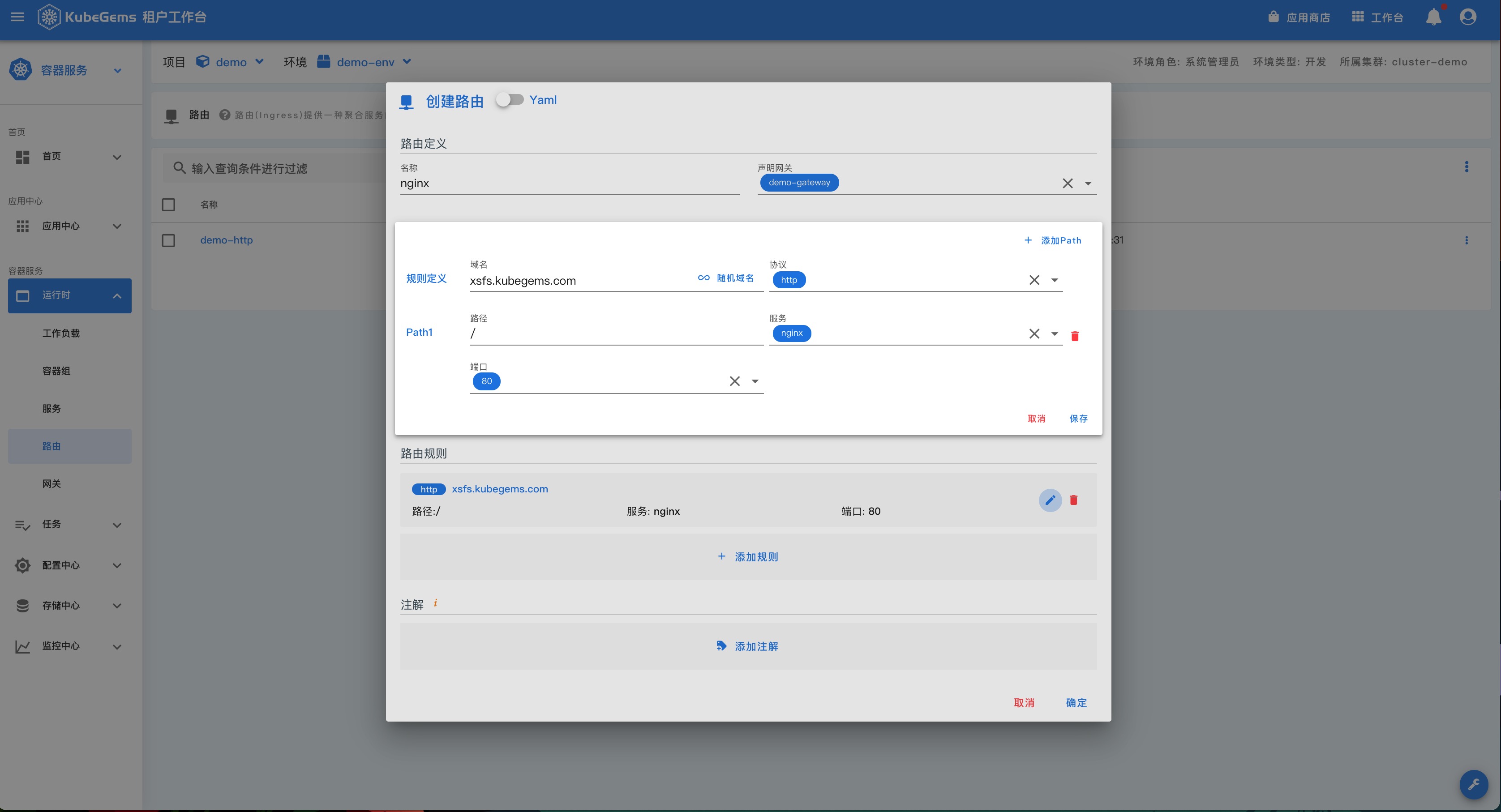Click the 域名 input field
The image size is (1501, 812).
(581, 281)
